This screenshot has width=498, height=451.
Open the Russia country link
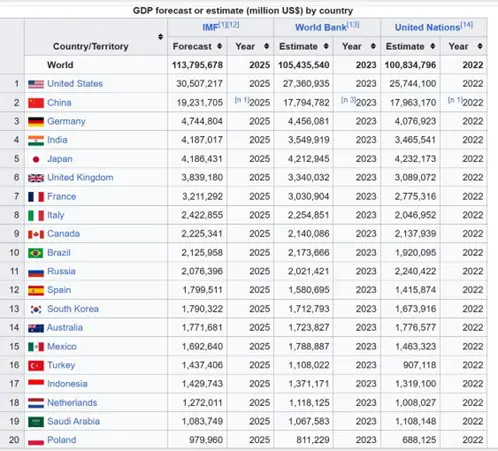[x=61, y=271]
